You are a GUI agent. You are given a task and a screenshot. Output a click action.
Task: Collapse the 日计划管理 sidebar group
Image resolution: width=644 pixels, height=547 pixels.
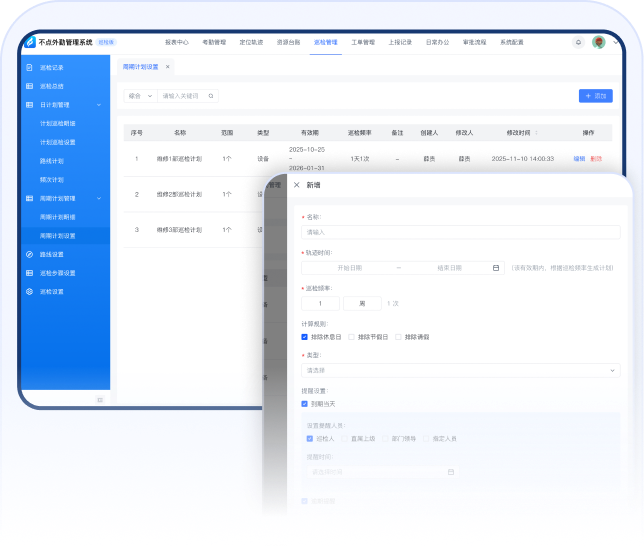coord(98,105)
